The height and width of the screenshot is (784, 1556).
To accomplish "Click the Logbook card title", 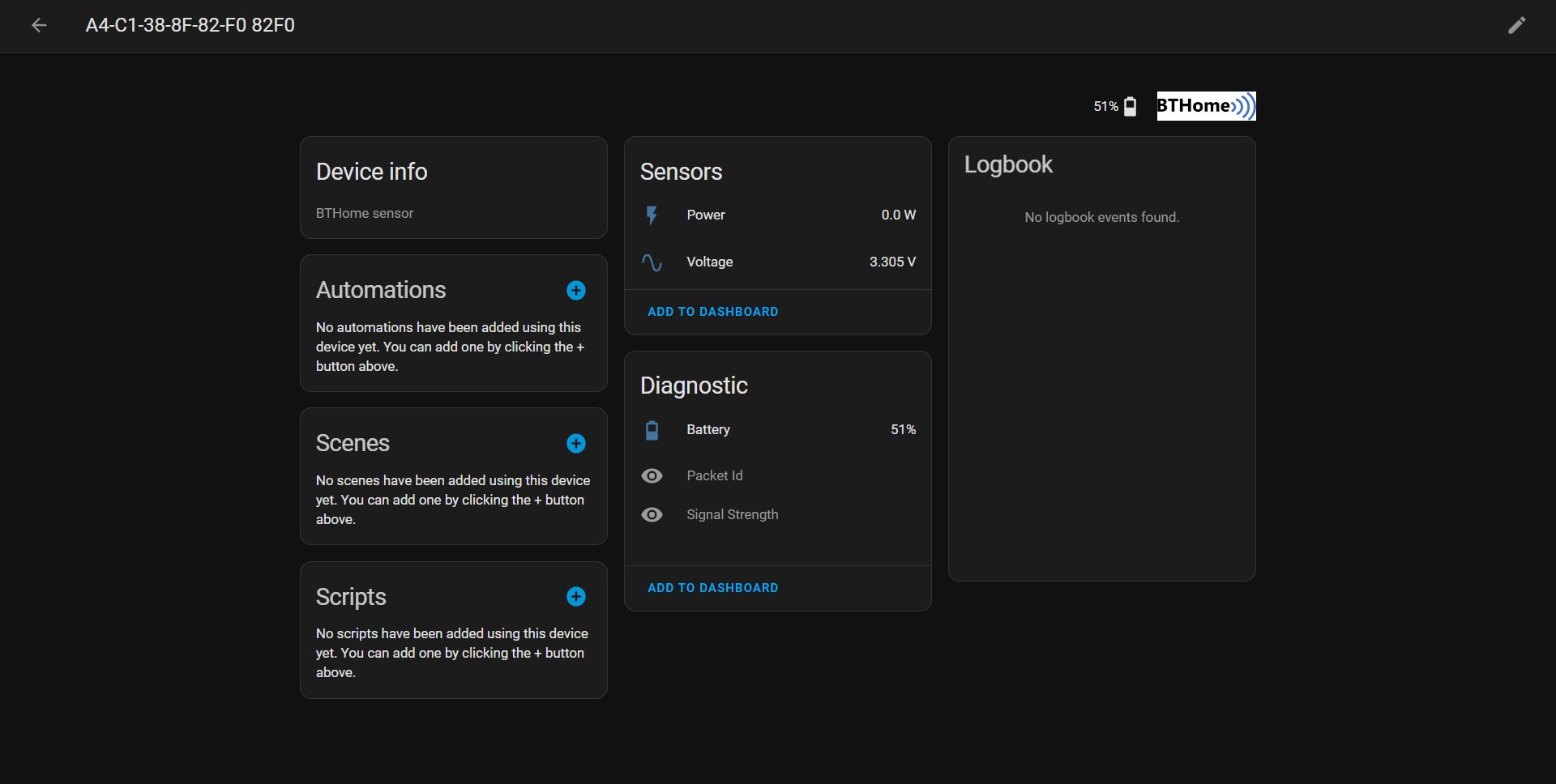I will click(1008, 164).
